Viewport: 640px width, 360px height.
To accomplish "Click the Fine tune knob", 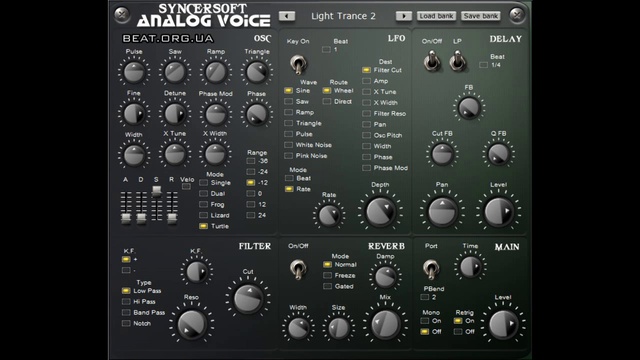I will (134, 113).
